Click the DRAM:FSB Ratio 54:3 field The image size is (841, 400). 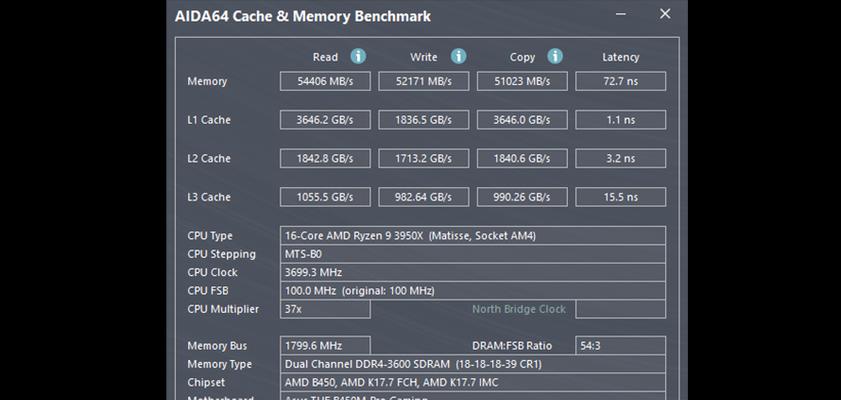[x=621, y=346]
